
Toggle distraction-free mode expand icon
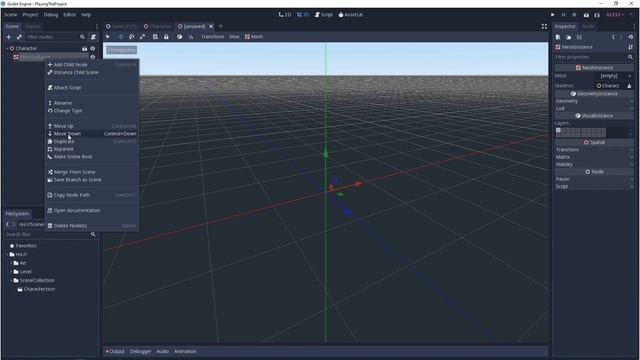coord(544,26)
